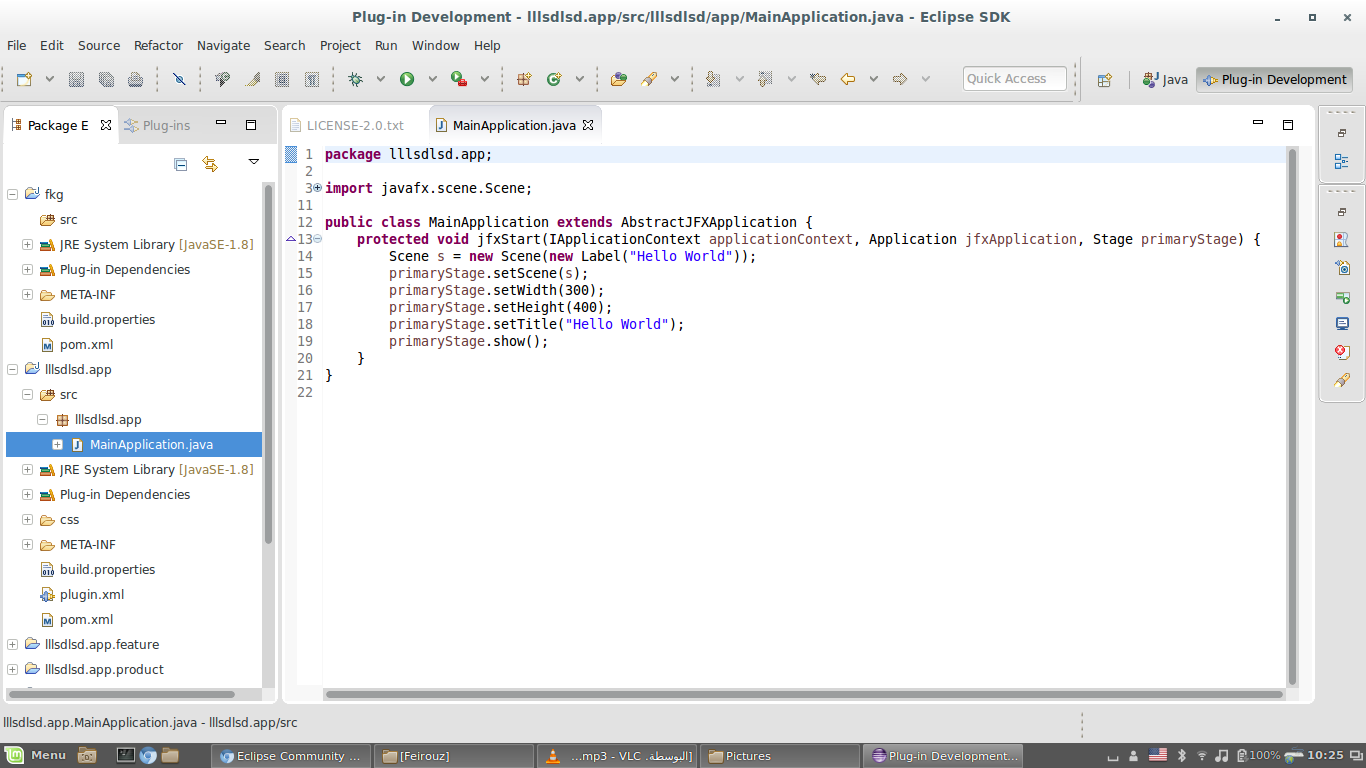The height and width of the screenshot is (768, 1366).
Task: Switch to the Plug-ins view tab
Action: (158, 125)
